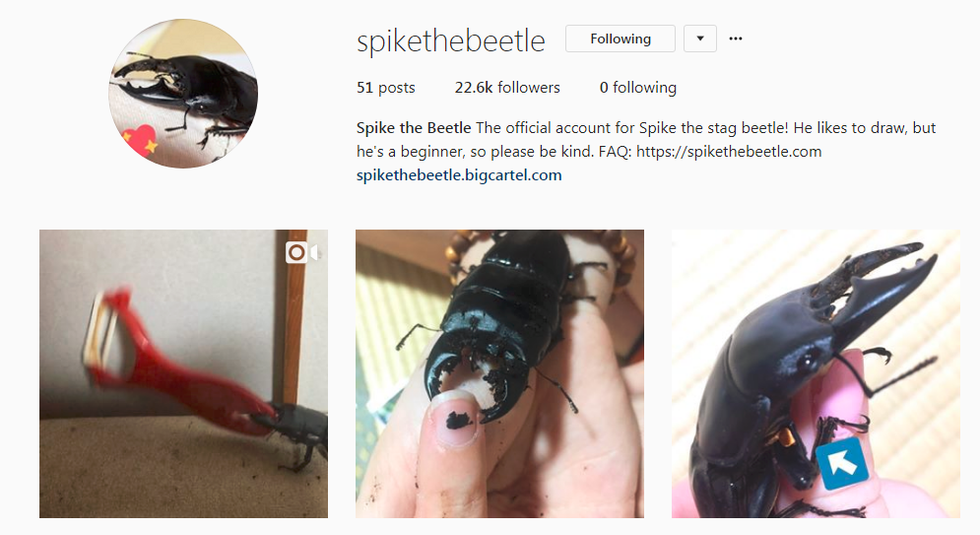The image size is (980, 535).
Task: Click the blue arrow sticker on third post
Action: pos(841,464)
